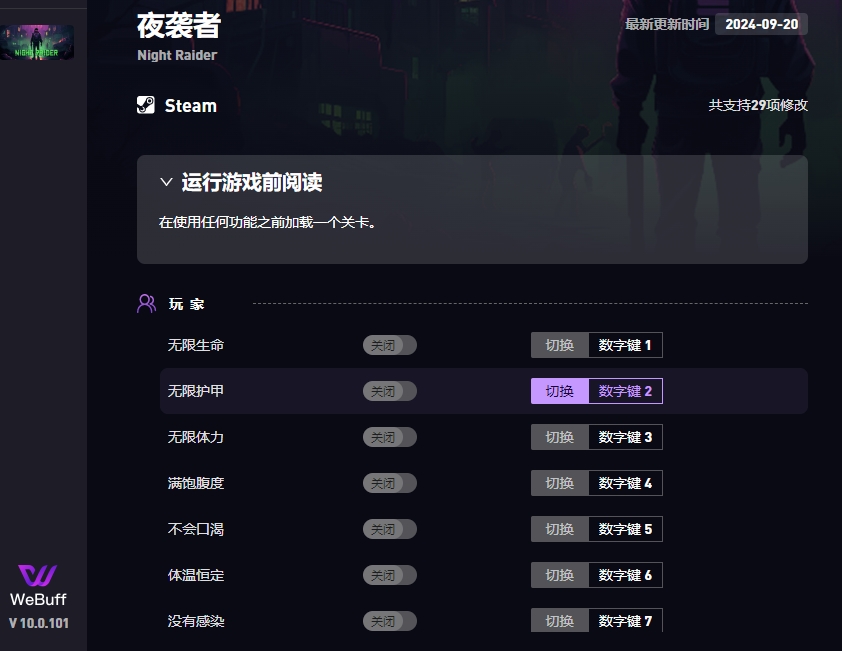This screenshot has height=651, width=842.
Task: Edit the 数字键 6 hotkey binding
Action: coord(626,575)
